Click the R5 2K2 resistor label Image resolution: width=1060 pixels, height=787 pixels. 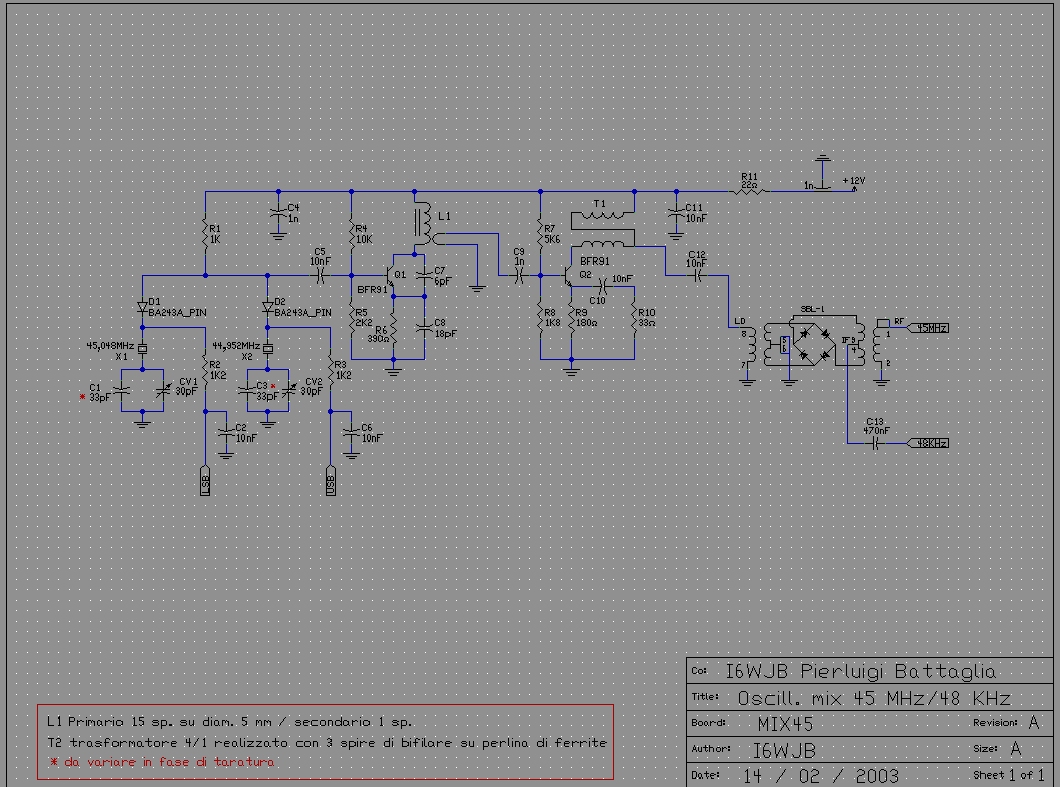(364, 318)
